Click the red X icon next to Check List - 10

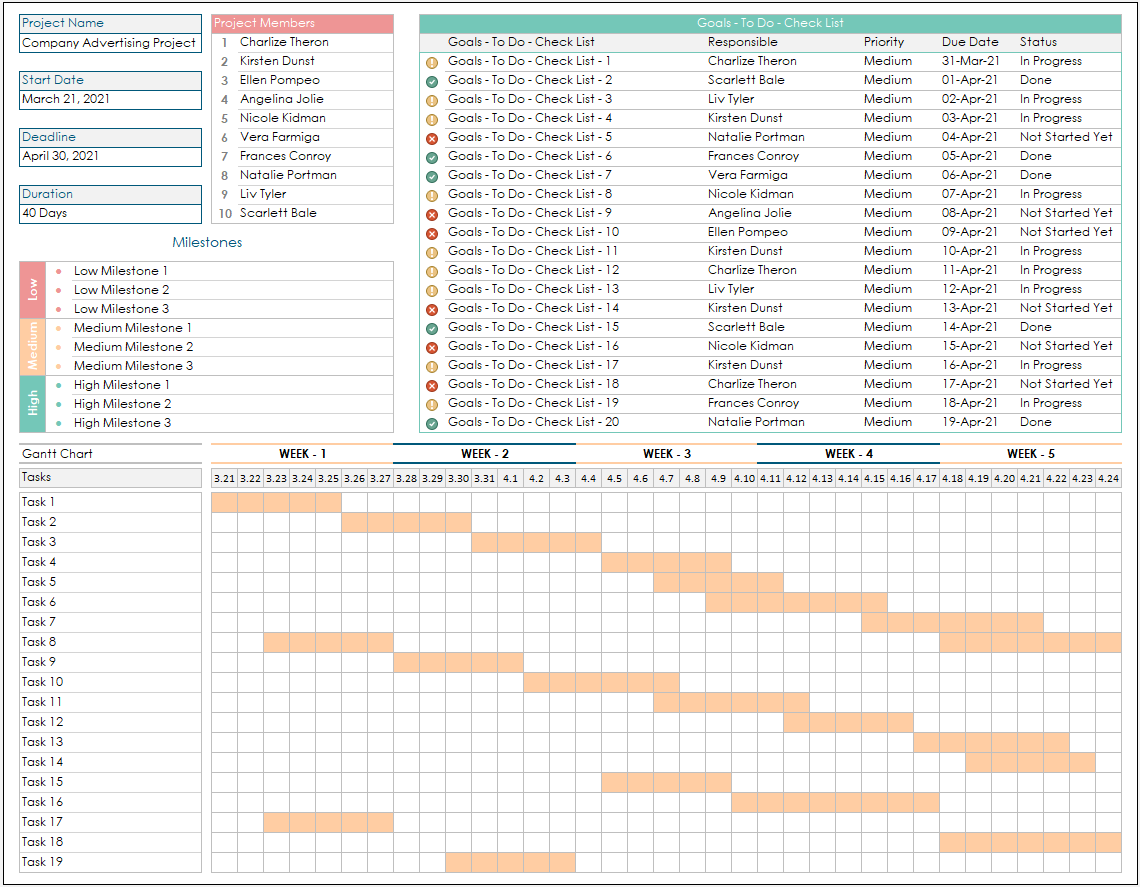[x=432, y=231]
